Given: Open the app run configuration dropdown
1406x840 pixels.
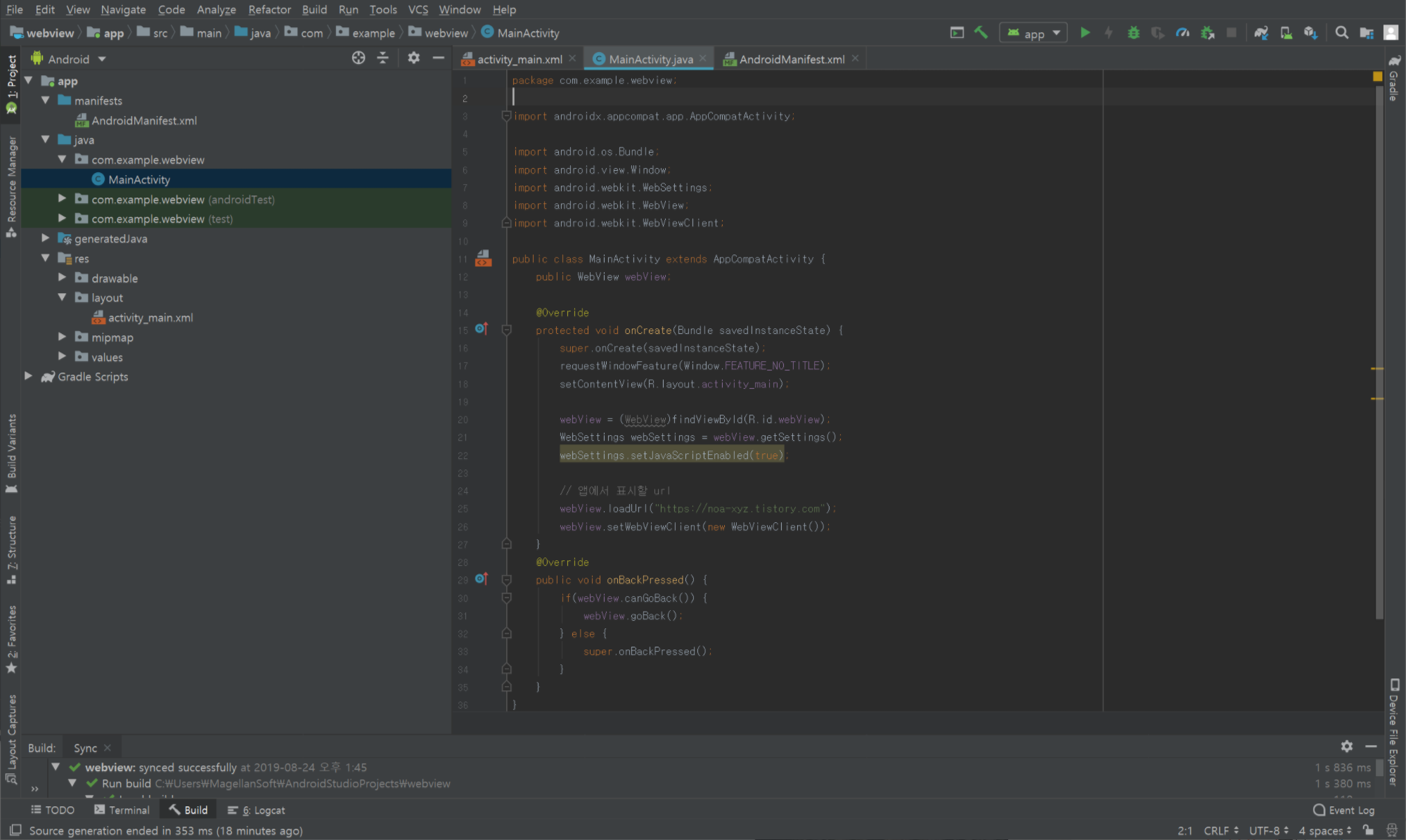Looking at the screenshot, I should pyautogui.click(x=1033, y=33).
